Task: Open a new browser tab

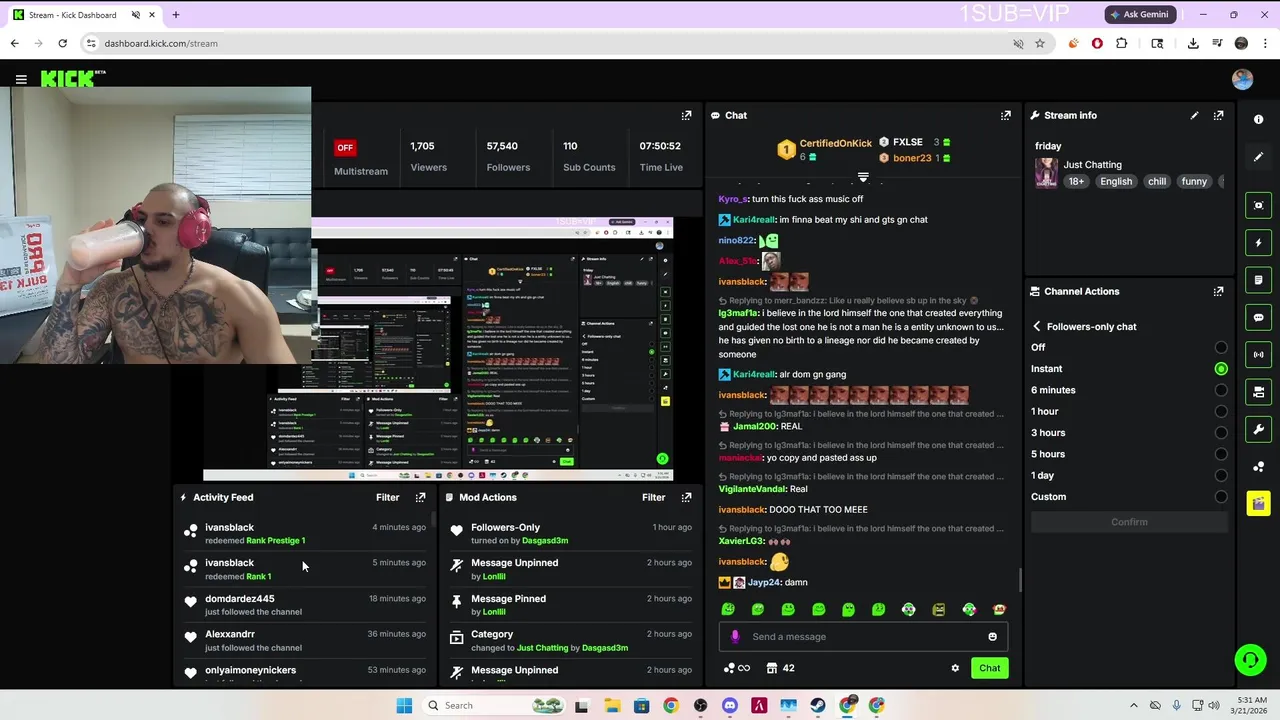Action: click(x=175, y=15)
